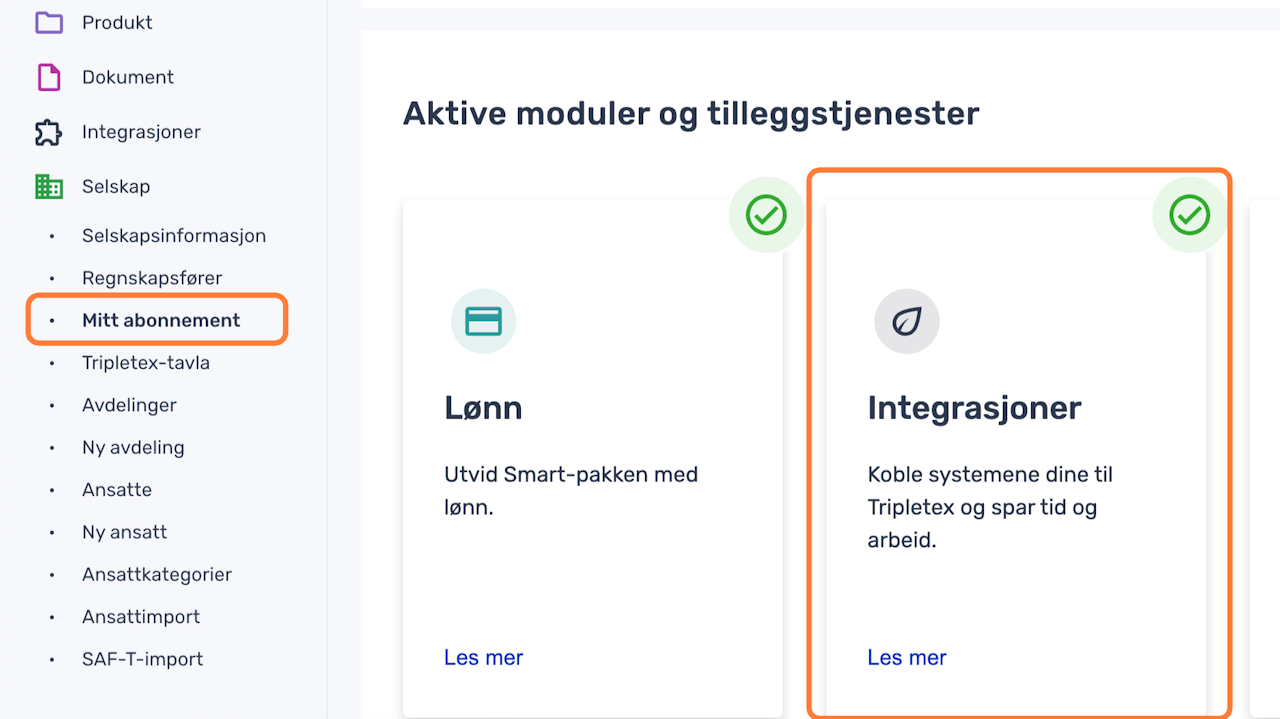
Task: Click green checkmark badge on Lønn card
Action: coord(766,214)
